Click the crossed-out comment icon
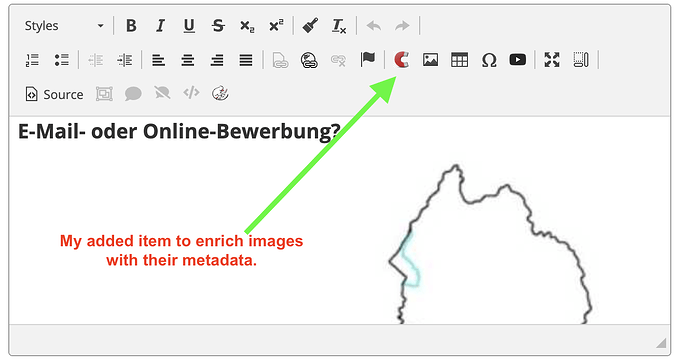Screen dimensions: 690x364 pyautogui.click(x=162, y=94)
